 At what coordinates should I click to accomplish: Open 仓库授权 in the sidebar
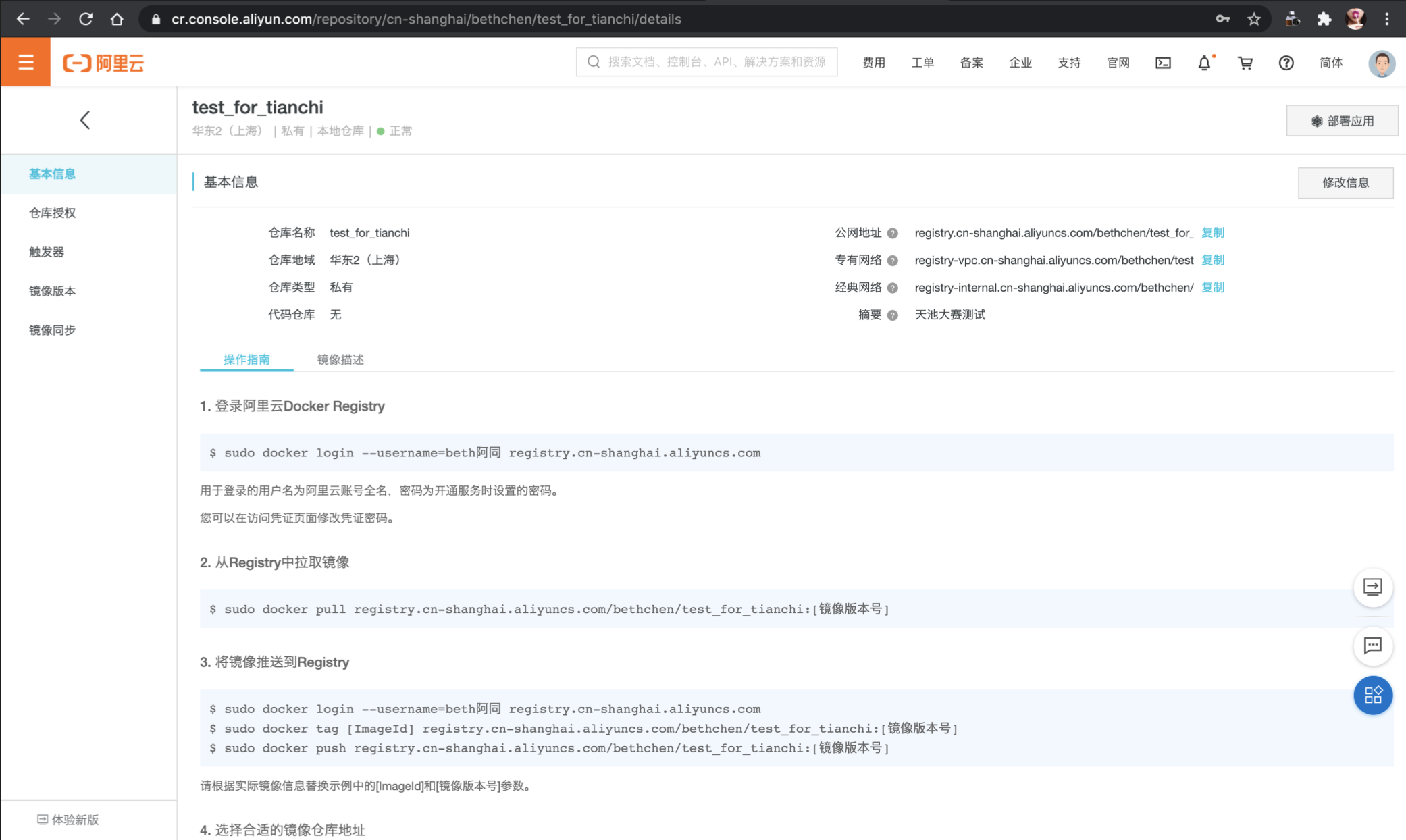click(53, 213)
